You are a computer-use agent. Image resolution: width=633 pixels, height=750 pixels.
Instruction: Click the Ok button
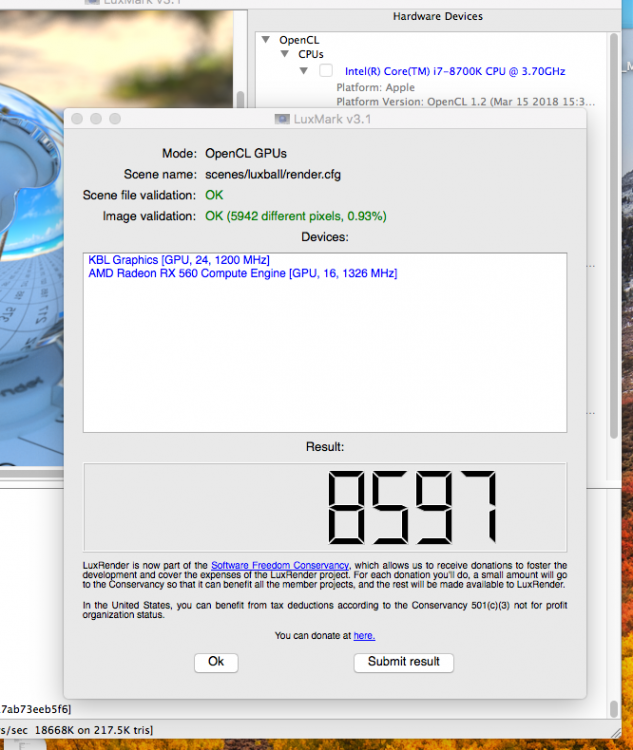coord(216,662)
